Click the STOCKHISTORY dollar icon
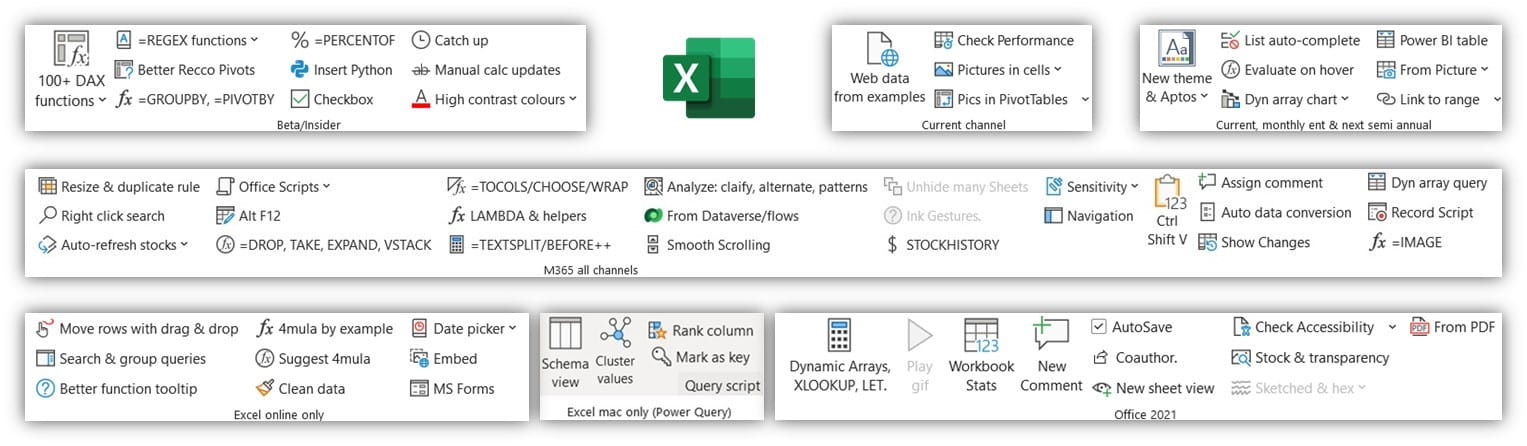The image size is (1527, 446). pyautogui.click(x=892, y=245)
